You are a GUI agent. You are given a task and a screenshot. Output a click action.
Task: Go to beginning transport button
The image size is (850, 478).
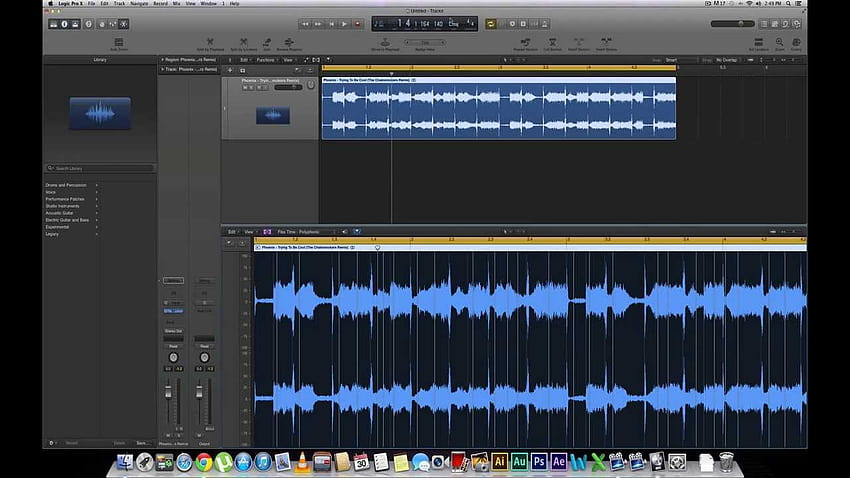(x=331, y=24)
